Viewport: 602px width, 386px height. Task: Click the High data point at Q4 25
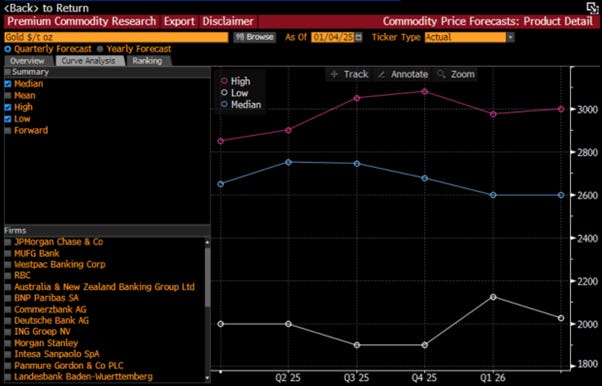click(x=425, y=92)
